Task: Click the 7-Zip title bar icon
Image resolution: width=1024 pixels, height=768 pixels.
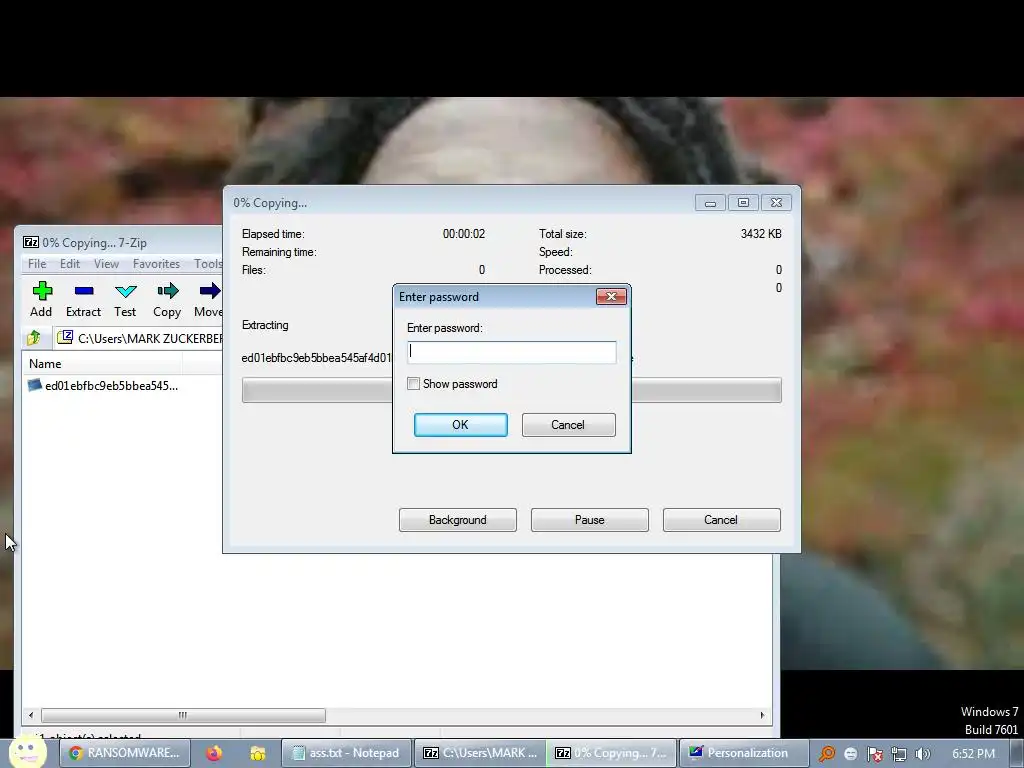Action: [x=31, y=242]
